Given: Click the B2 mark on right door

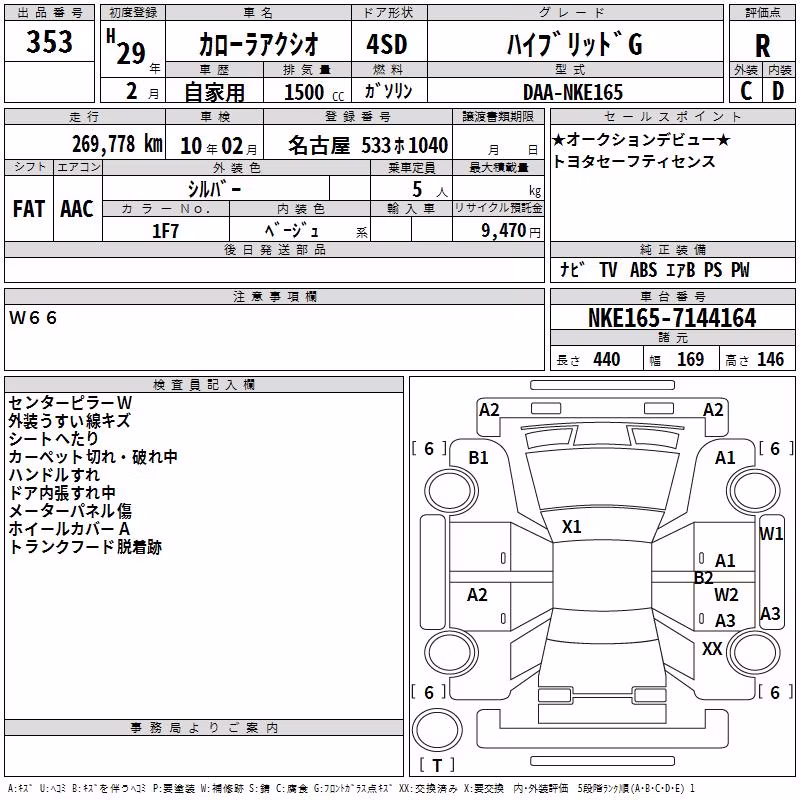Looking at the screenshot, I should pyautogui.click(x=703, y=578).
